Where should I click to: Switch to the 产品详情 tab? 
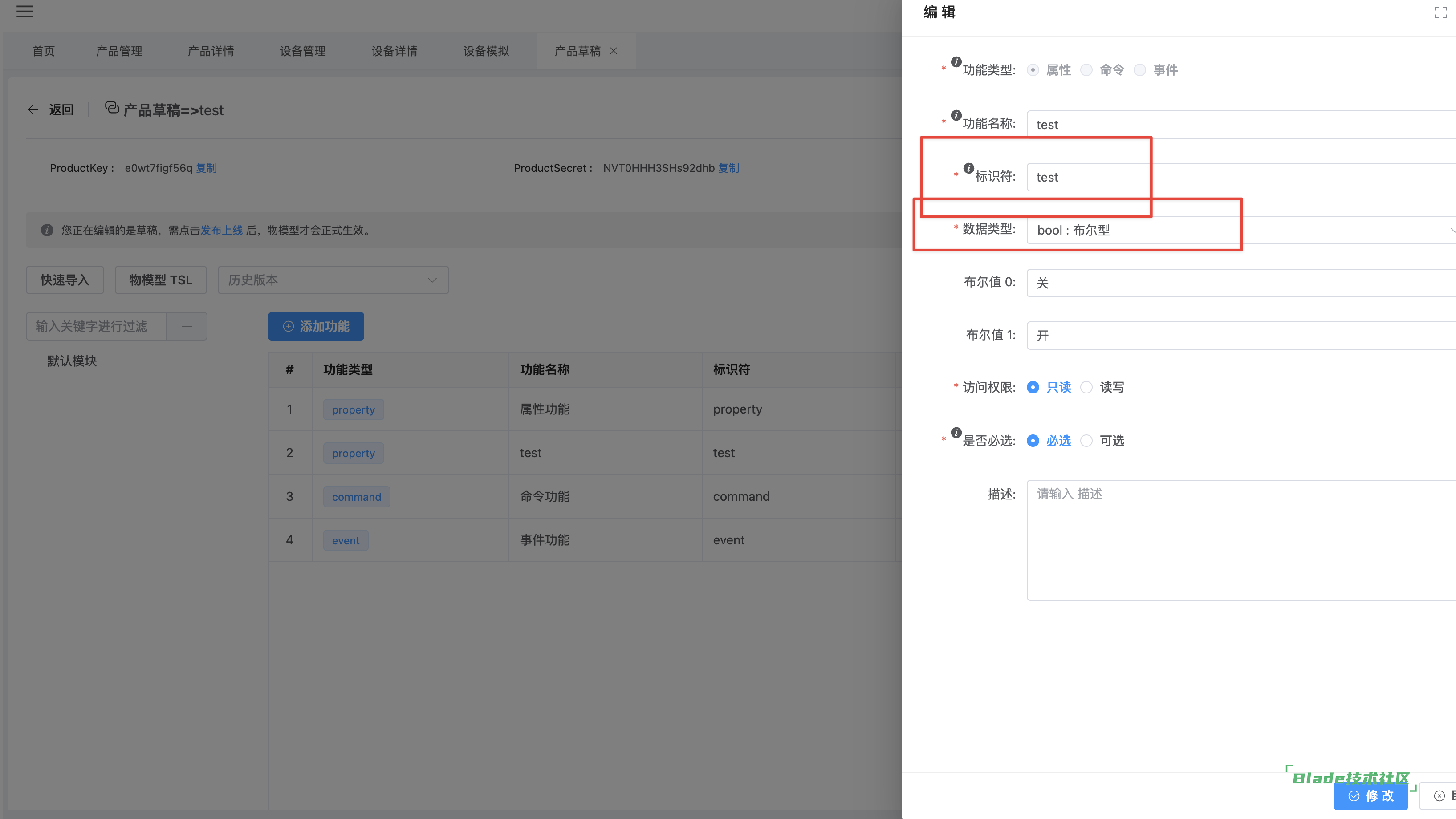pos(211,51)
